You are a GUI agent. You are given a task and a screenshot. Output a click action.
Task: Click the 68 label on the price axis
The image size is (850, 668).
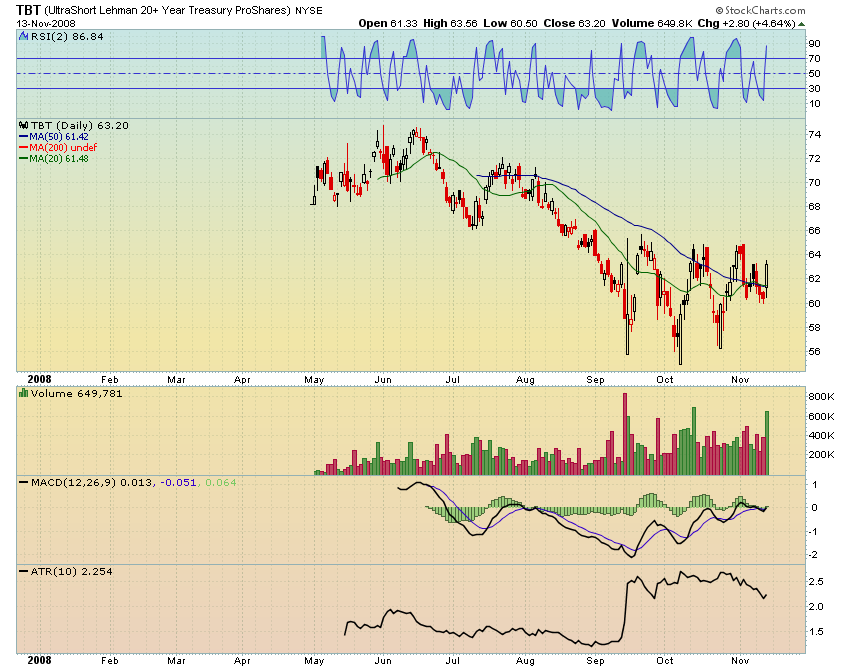(x=814, y=207)
